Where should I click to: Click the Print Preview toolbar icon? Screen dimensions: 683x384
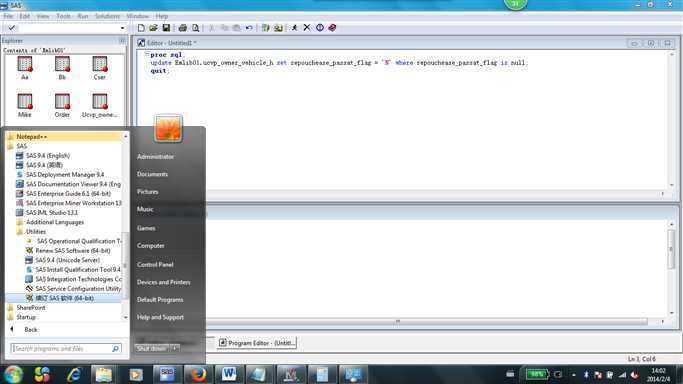coord(196,28)
